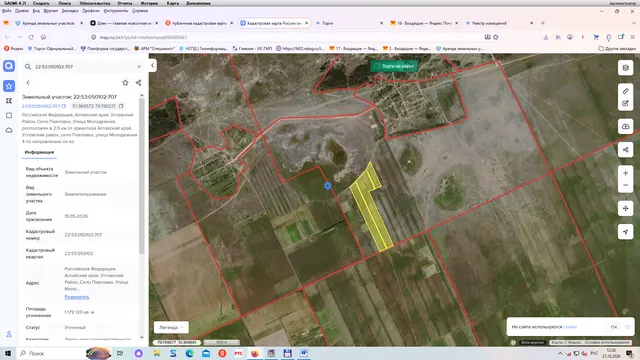The image size is (640, 360).
Task: Open favorites in left sidebar
Action: [x=9, y=86]
